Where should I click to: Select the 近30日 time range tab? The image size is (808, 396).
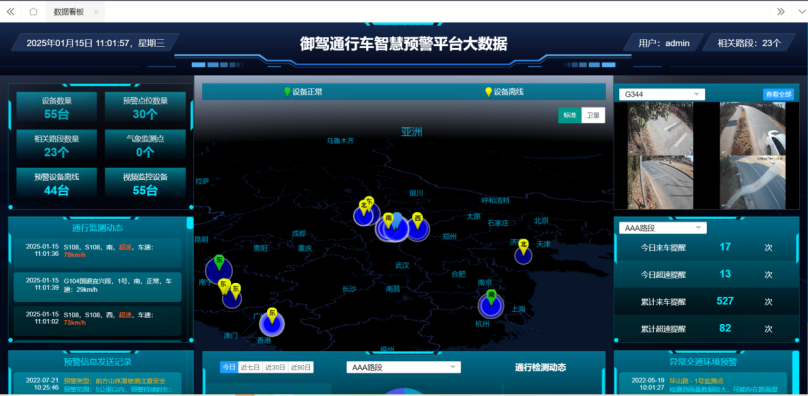point(275,367)
